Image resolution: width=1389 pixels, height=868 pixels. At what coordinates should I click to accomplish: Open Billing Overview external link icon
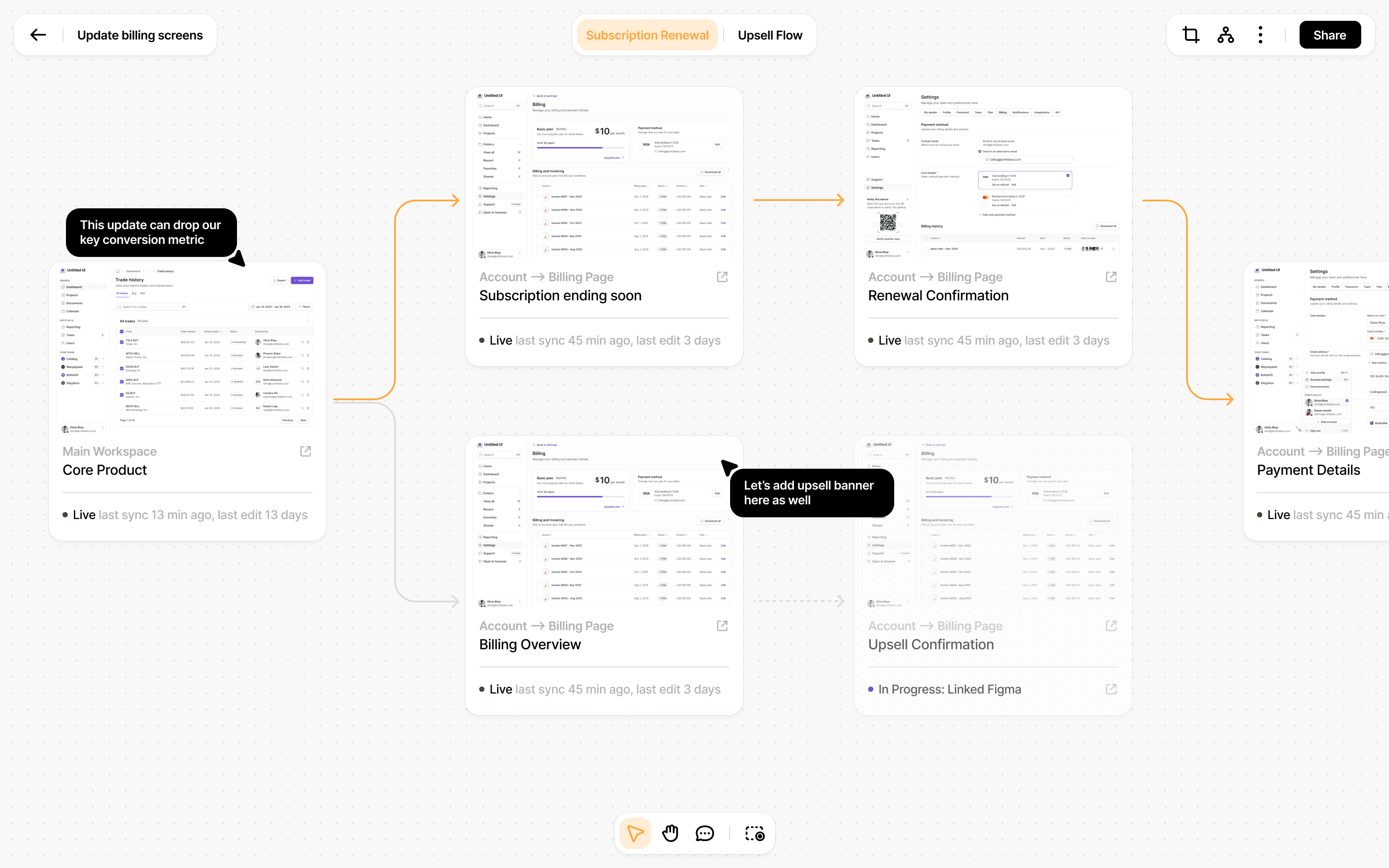(x=722, y=626)
